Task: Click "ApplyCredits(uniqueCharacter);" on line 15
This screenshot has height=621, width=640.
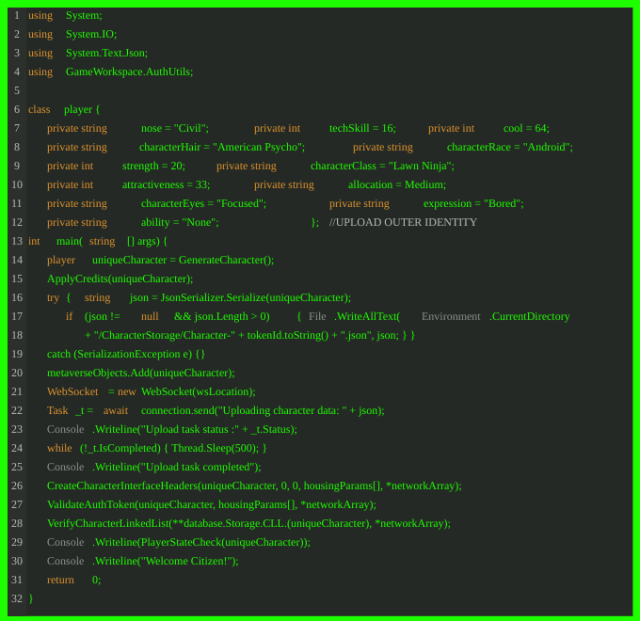Action: point(120,279)
